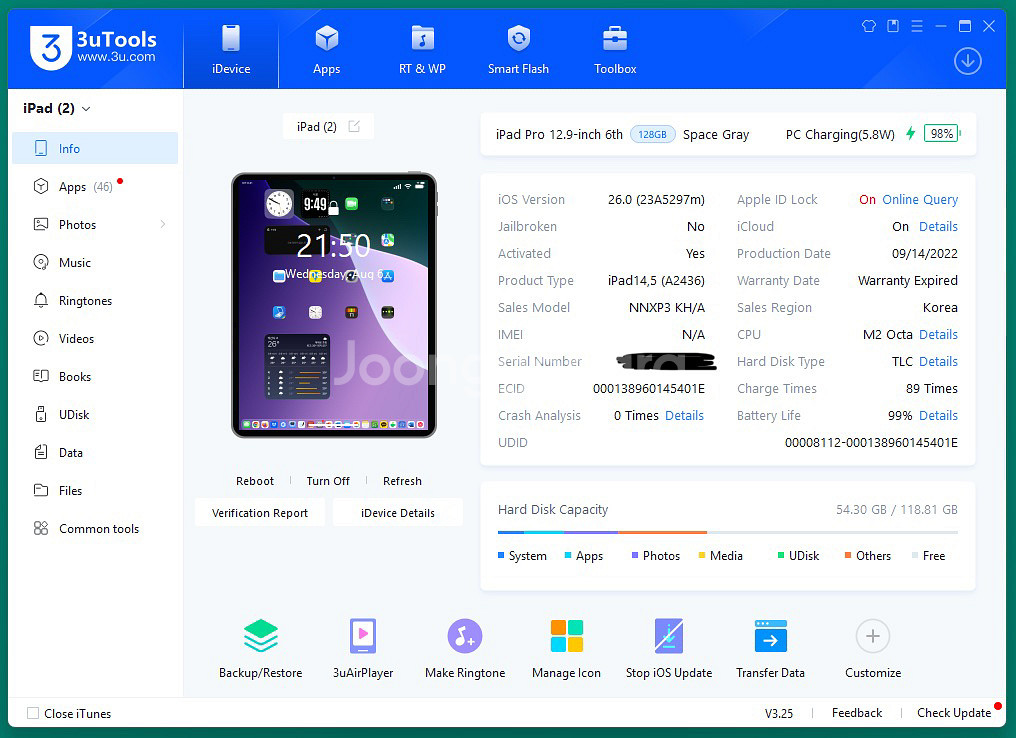The image size is (1016, 738).
Task: Open the Transfer Data tool
Action: pos(770,637)
